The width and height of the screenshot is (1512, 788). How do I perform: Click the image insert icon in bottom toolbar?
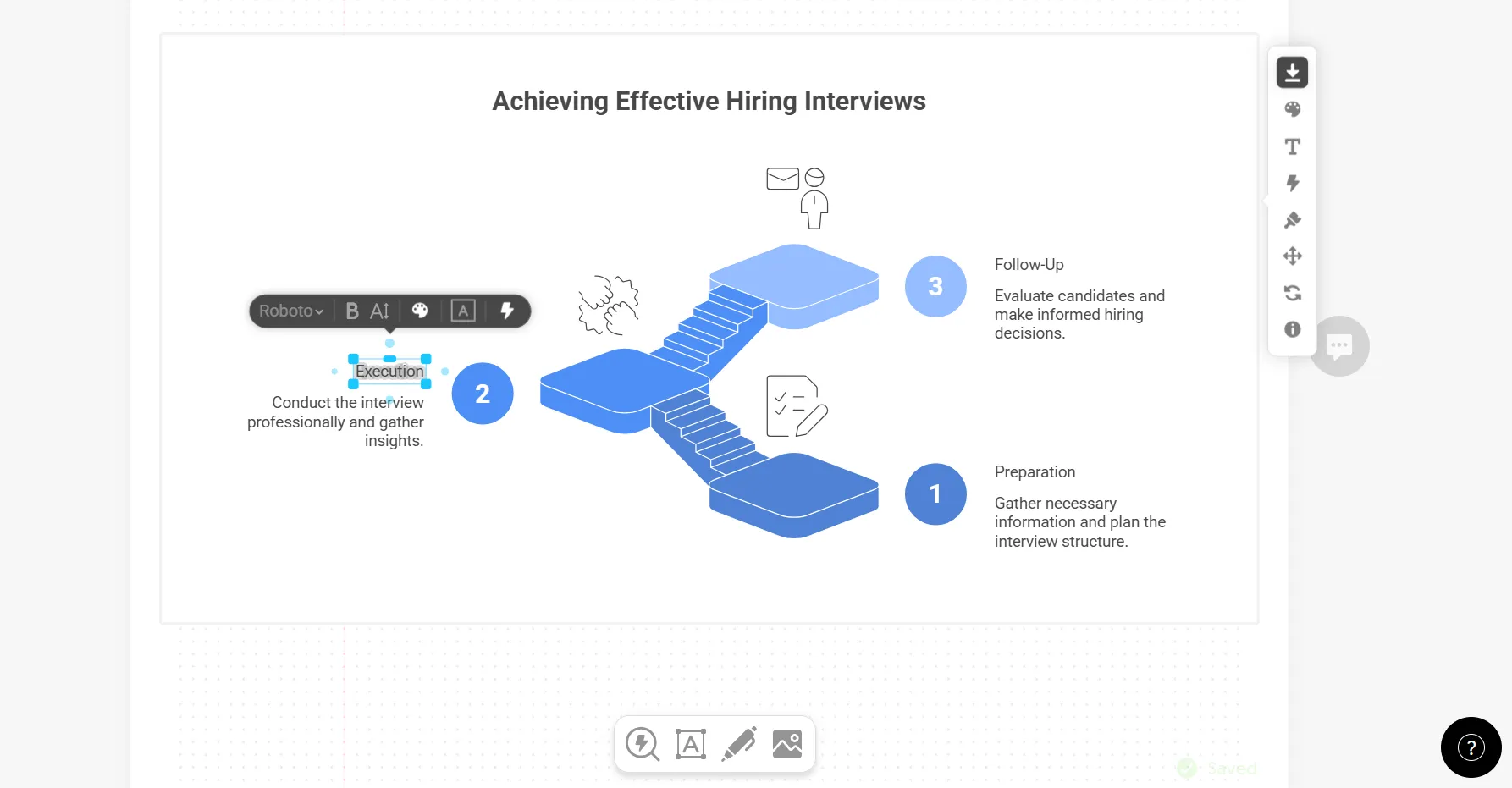pos(787,744)
